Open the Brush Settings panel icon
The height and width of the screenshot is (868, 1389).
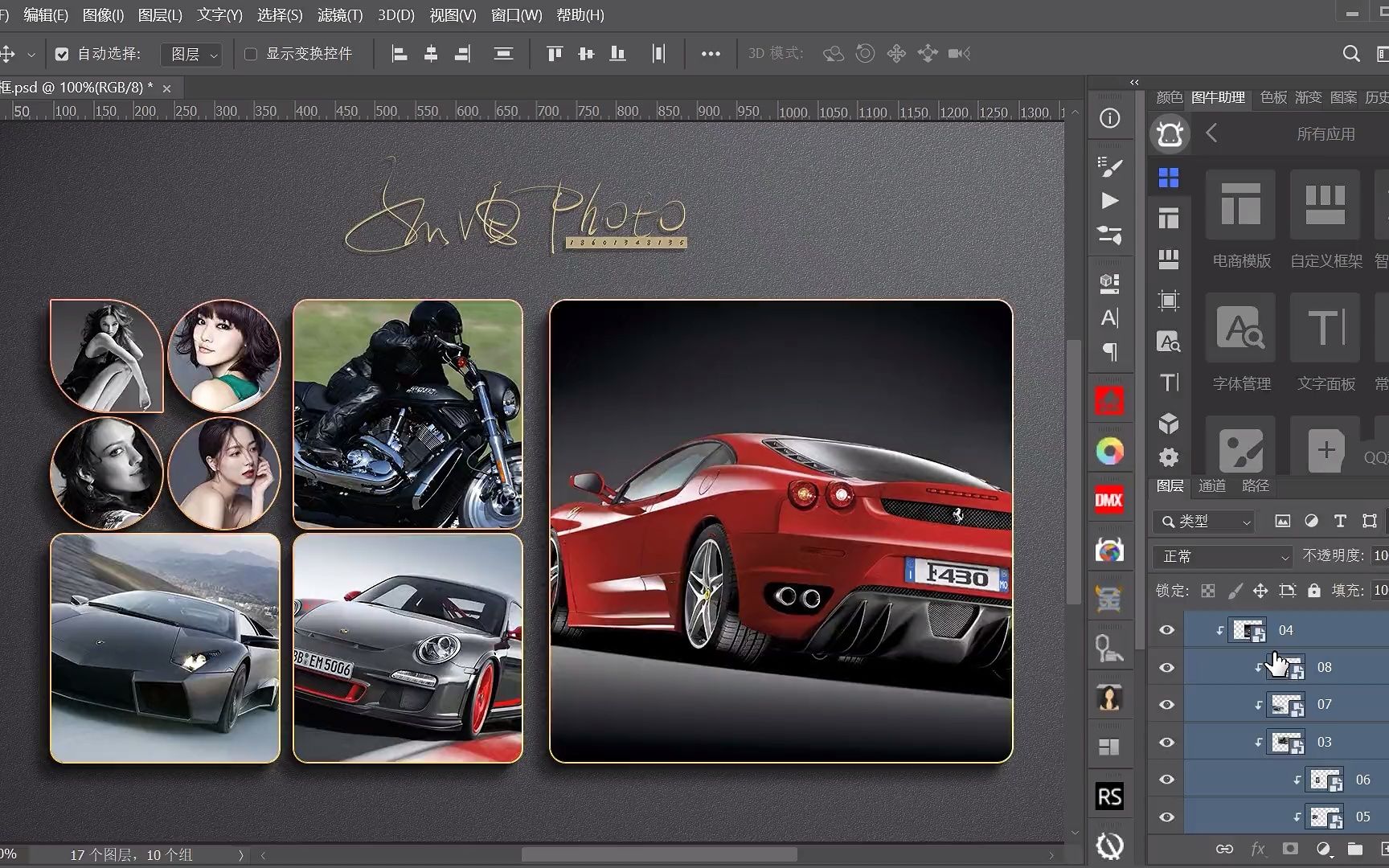tap(1109, 166)
